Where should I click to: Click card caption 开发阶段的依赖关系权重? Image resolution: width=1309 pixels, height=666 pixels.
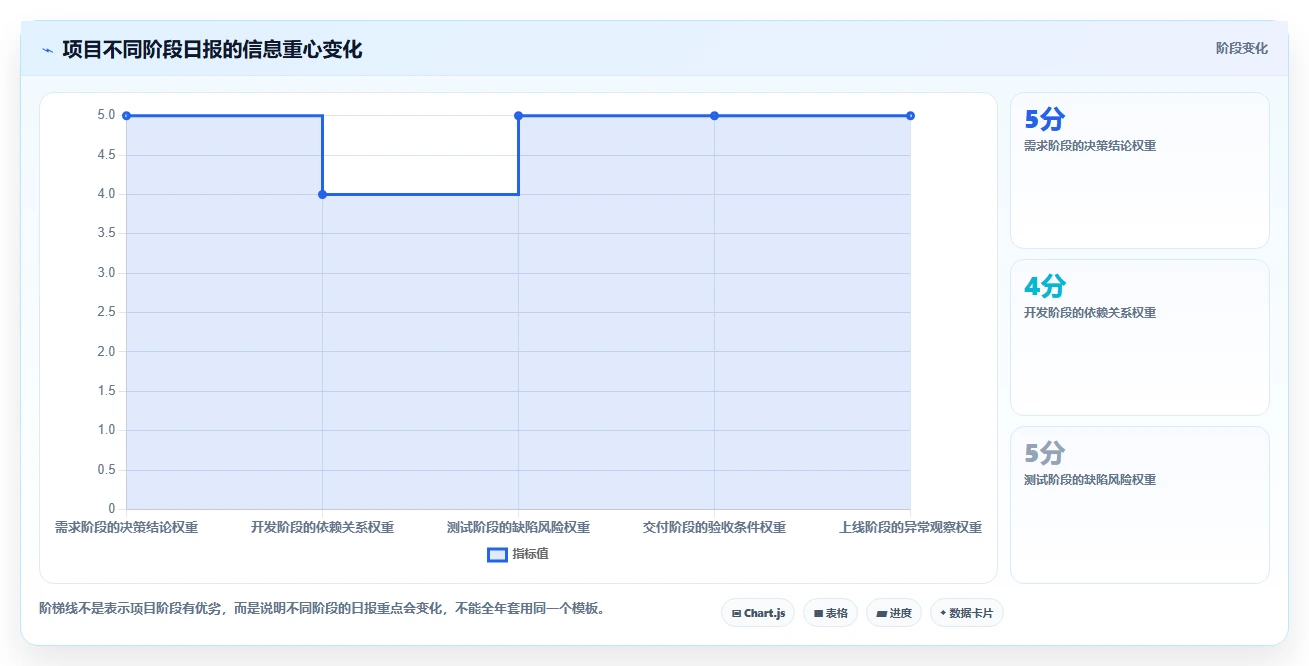(1090, 313)
